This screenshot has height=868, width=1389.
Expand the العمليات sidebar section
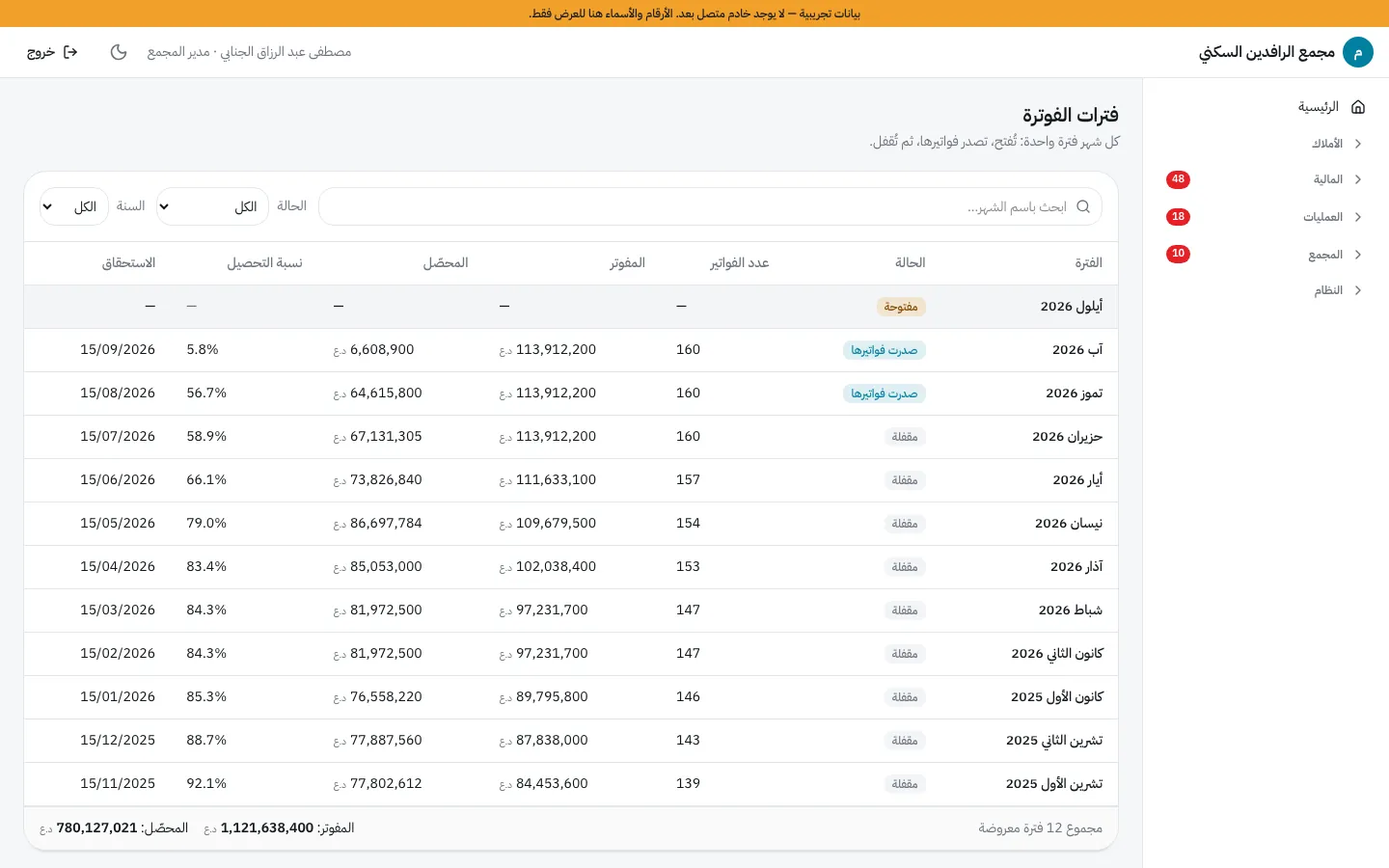[x=1266, y=217]
